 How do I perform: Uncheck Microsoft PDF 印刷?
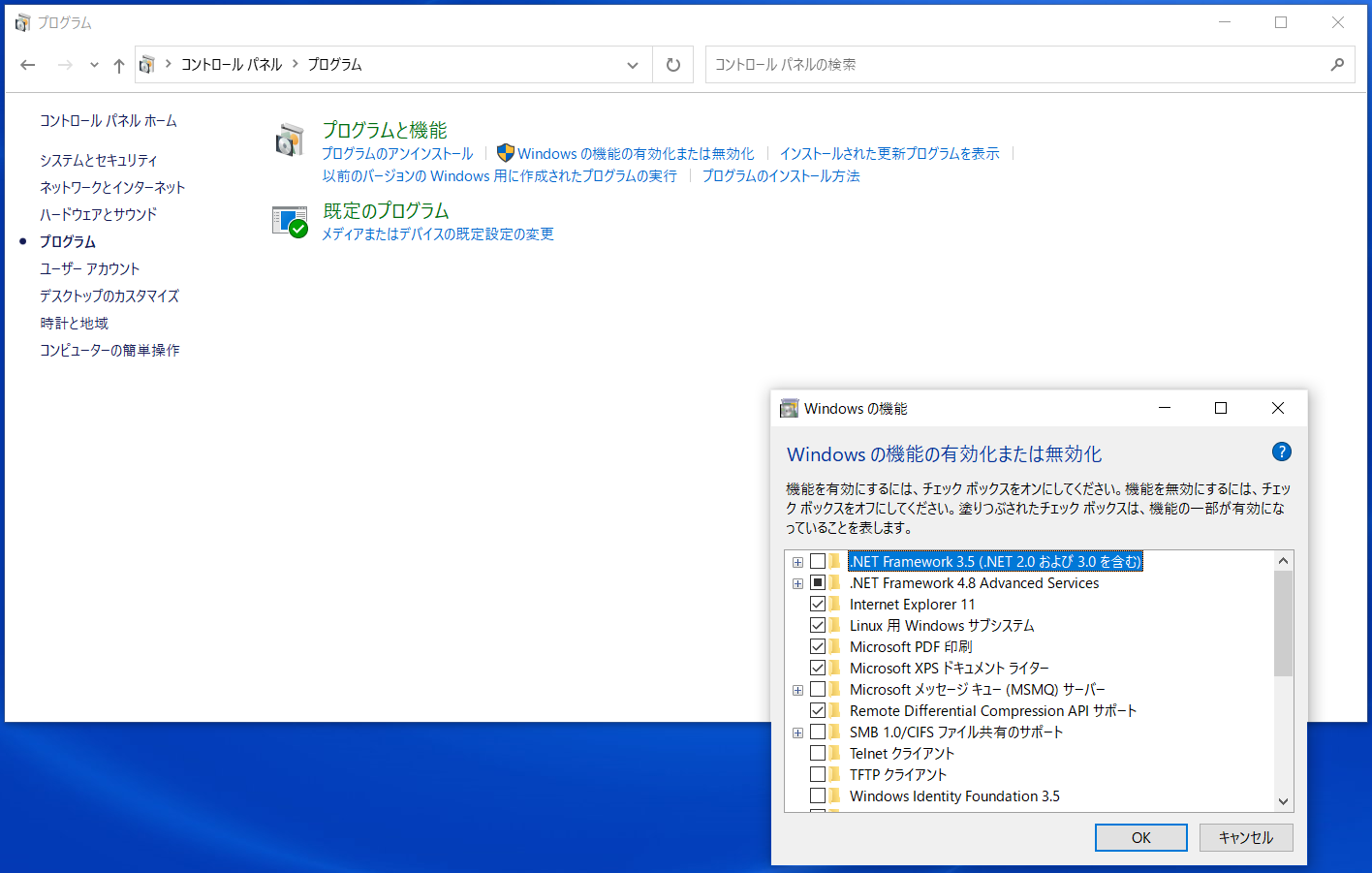(818, 646)
